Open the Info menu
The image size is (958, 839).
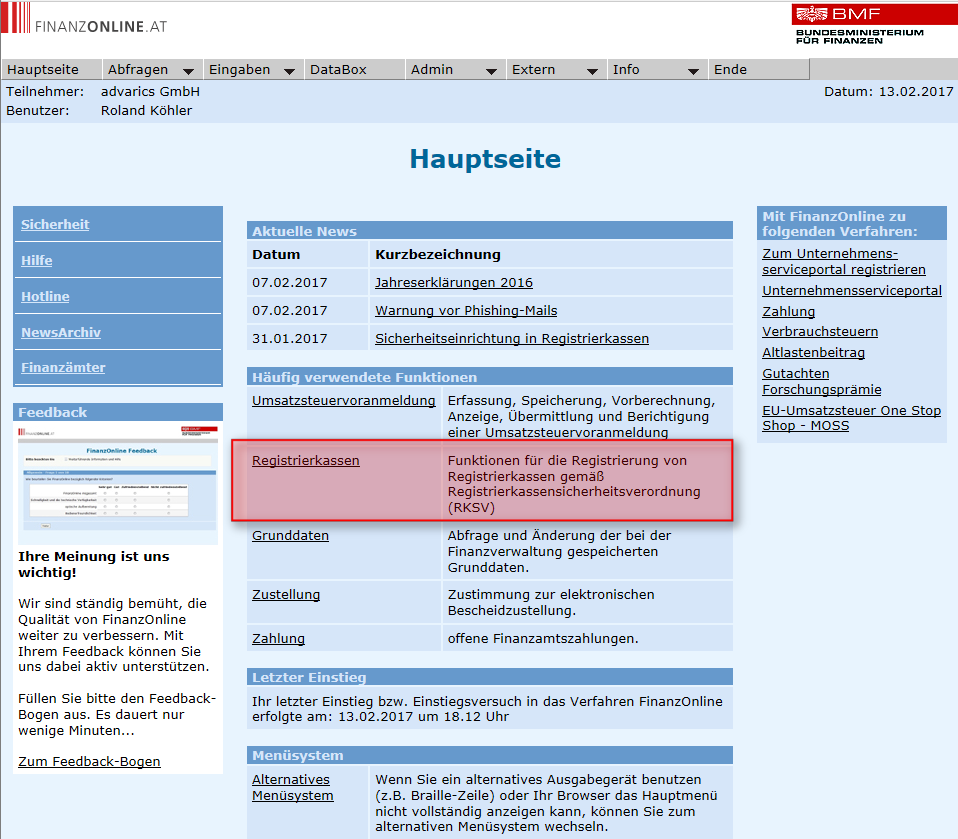(x=626, y=70)
